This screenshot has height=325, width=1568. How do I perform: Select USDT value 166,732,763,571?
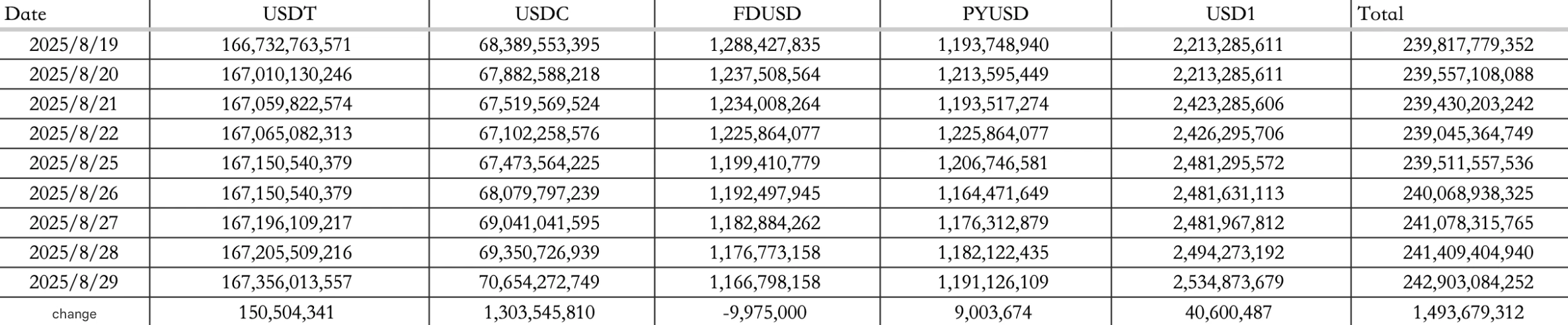coord(286,45)
